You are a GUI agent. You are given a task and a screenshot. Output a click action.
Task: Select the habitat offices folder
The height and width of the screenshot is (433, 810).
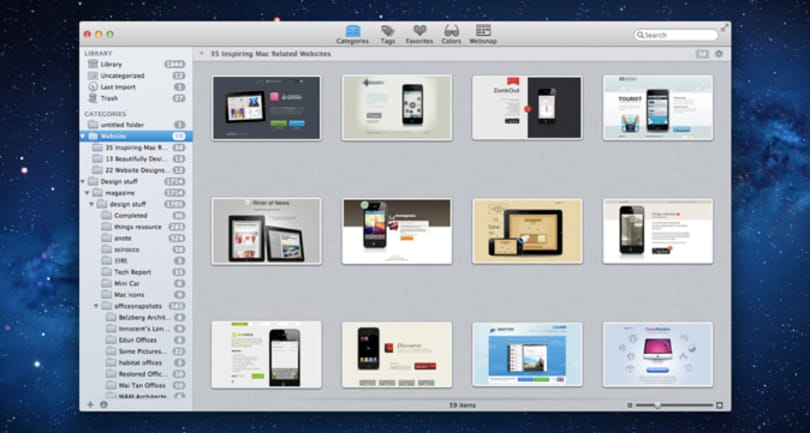click(x=136, y=363)
